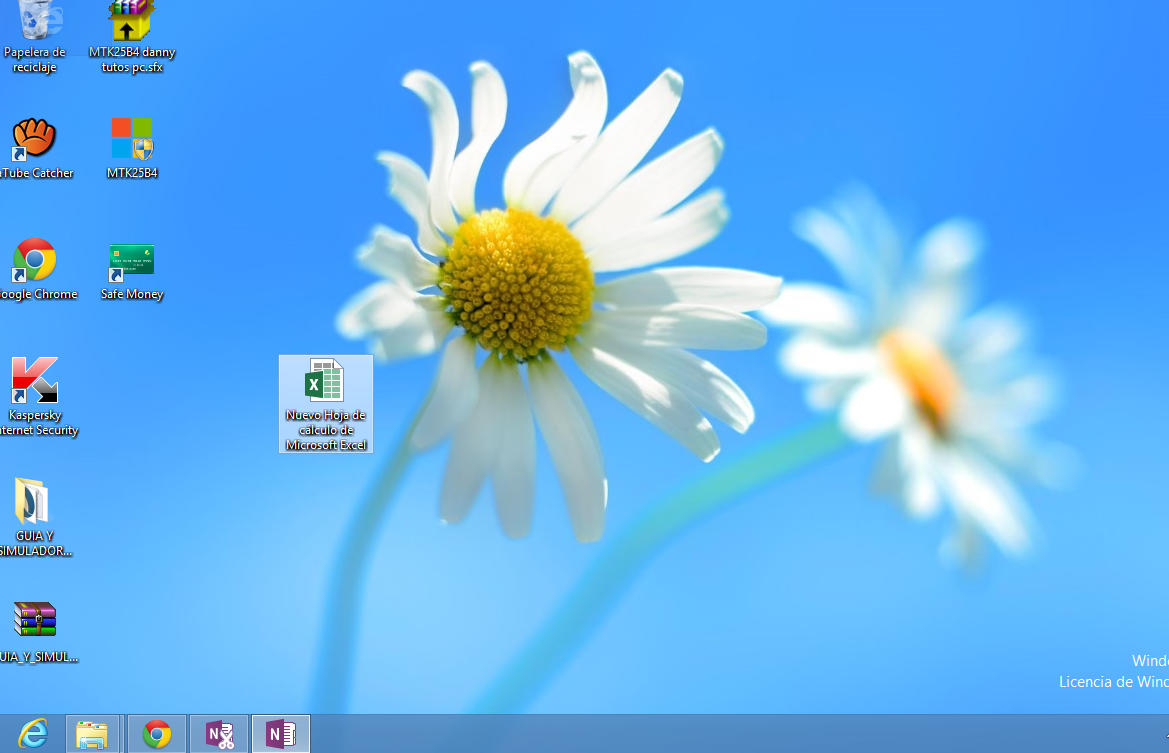This screenshot has width=1169, height=753.
Task: Switch to Google Chrome in the taskbar
Action: [x=157, y=734]
